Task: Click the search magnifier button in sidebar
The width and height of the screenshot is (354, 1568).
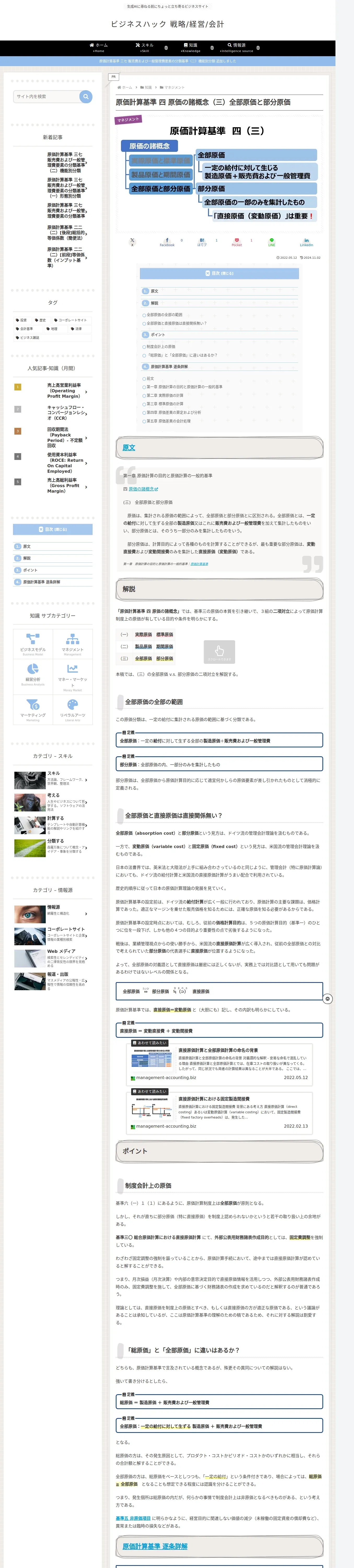Action: pyautogui.click(x=86, y=96)
